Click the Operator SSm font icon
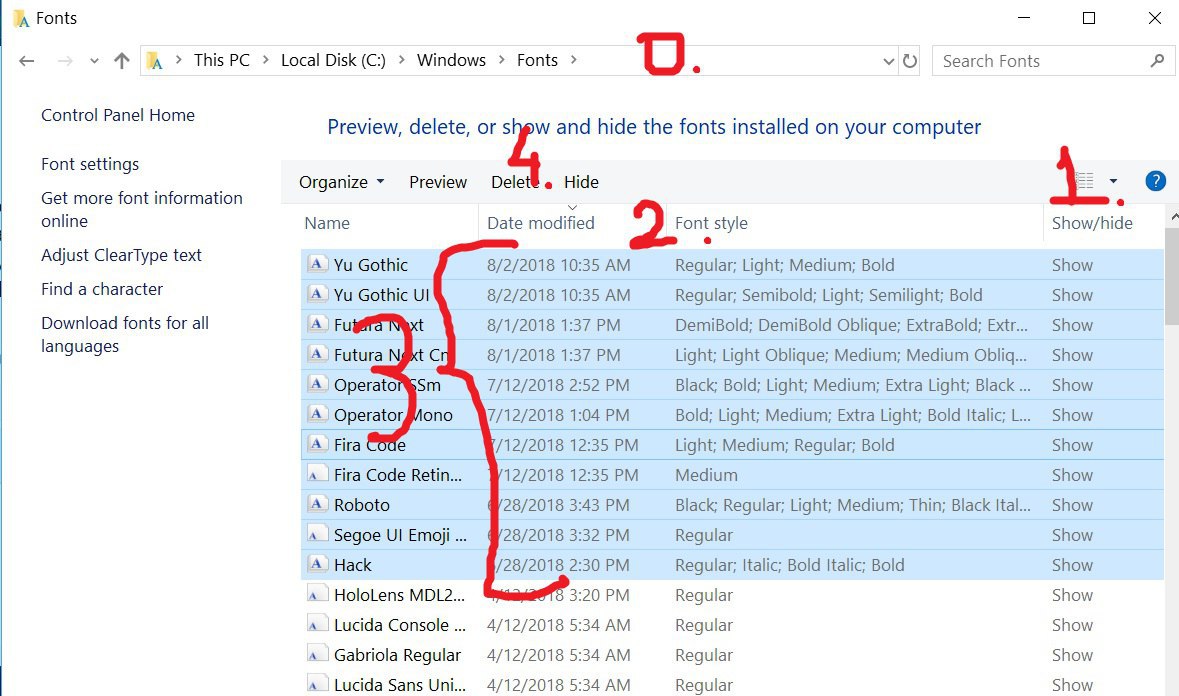1179x696 pixels. pyautogui.click(x=317, y=384)
